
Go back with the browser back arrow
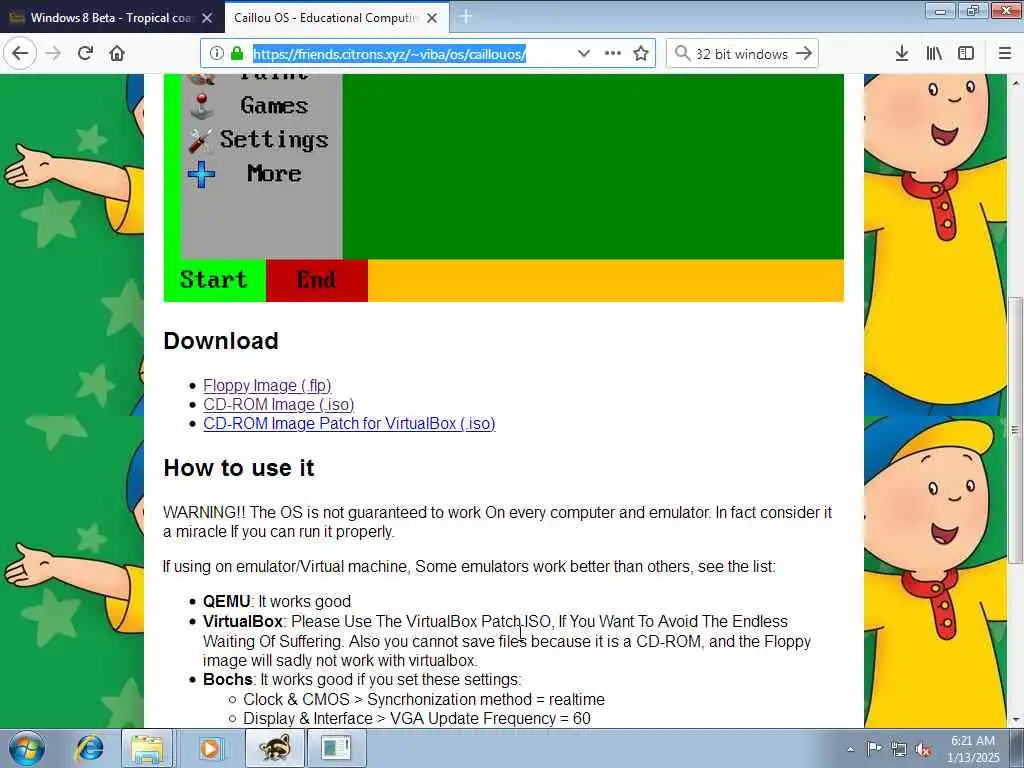tap(20, 53)
